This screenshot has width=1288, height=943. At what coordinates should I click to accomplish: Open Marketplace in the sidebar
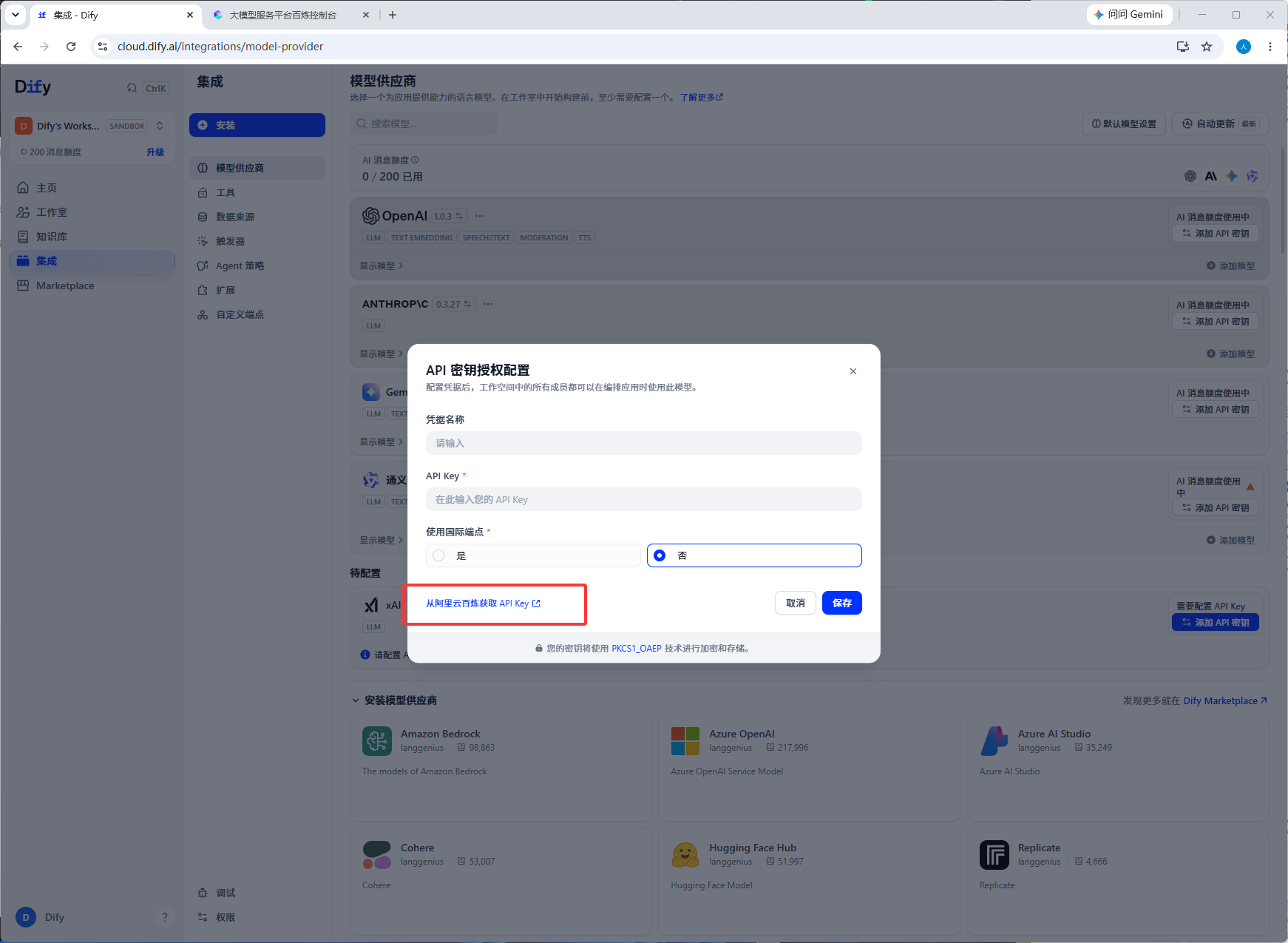point(92,285)
